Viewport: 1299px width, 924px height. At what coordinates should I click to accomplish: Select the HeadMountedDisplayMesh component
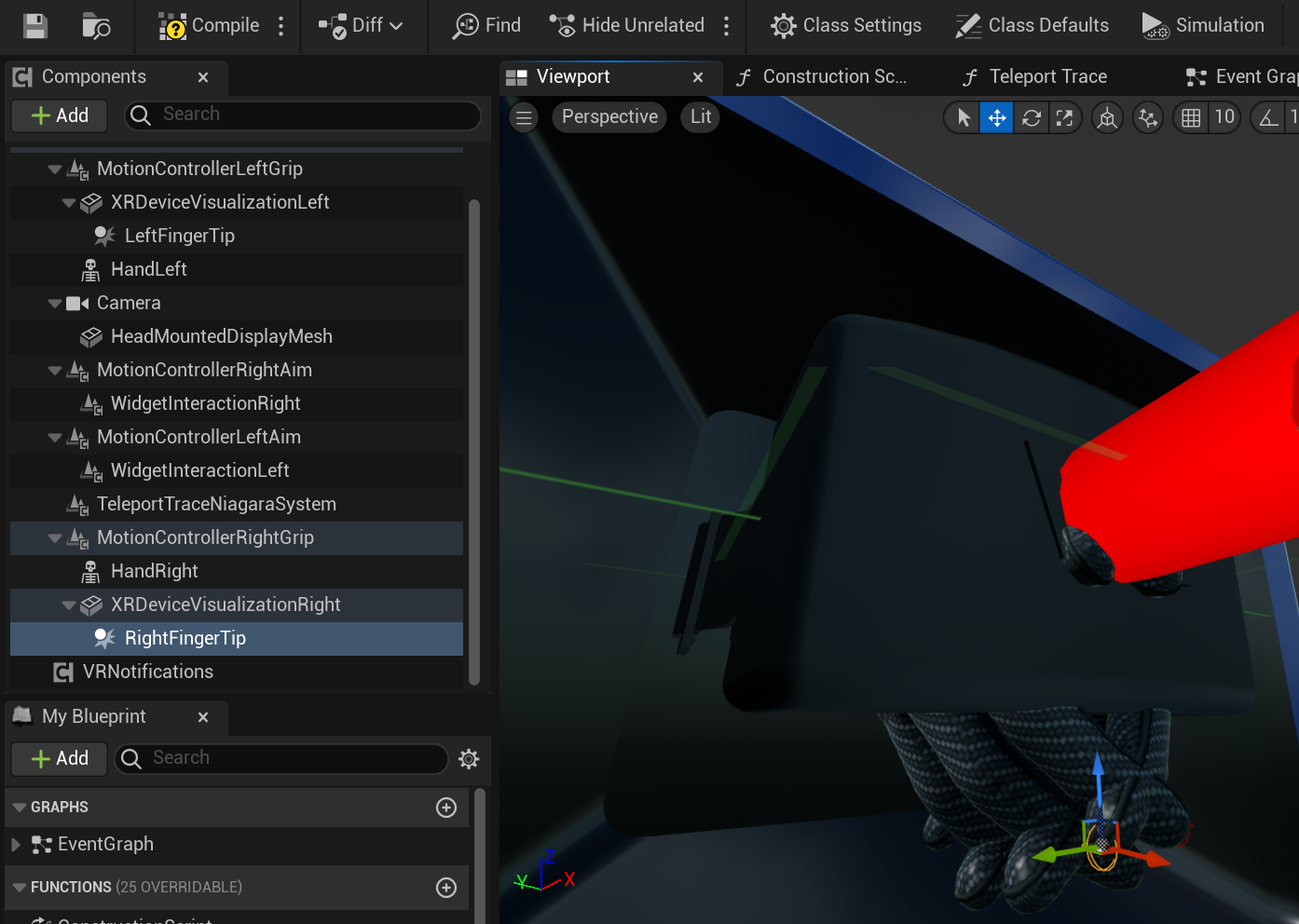point(221,337)
